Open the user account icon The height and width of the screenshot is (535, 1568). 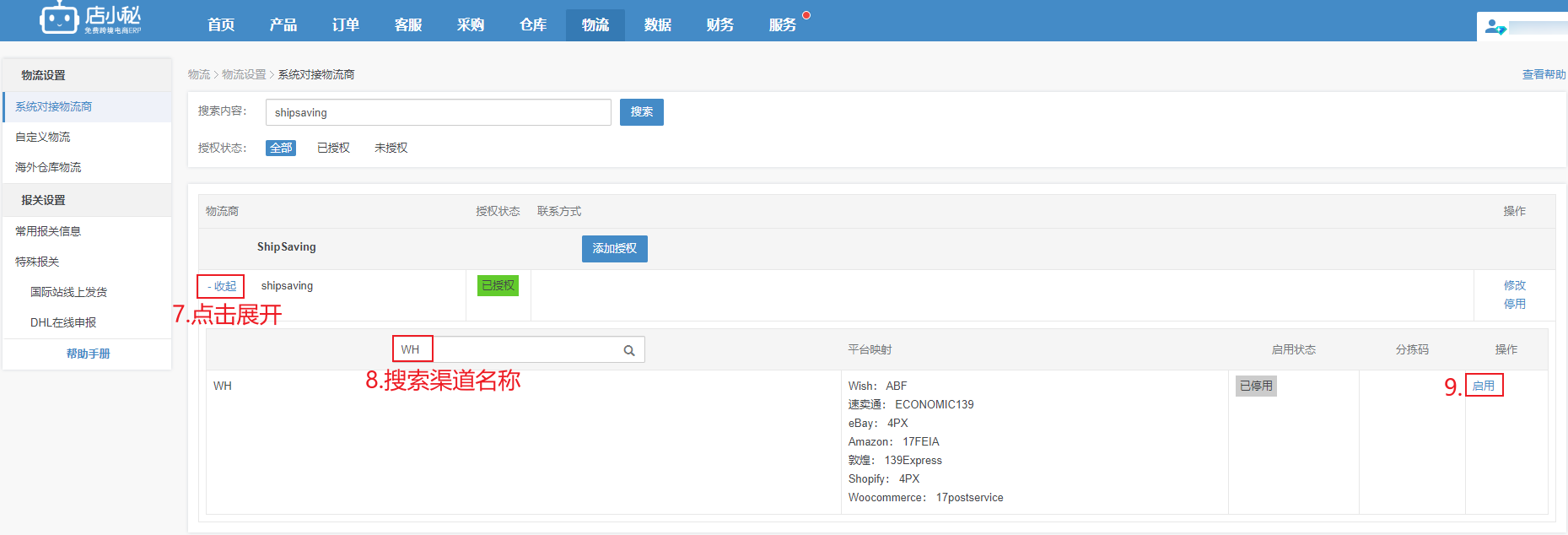(1495, 27)
